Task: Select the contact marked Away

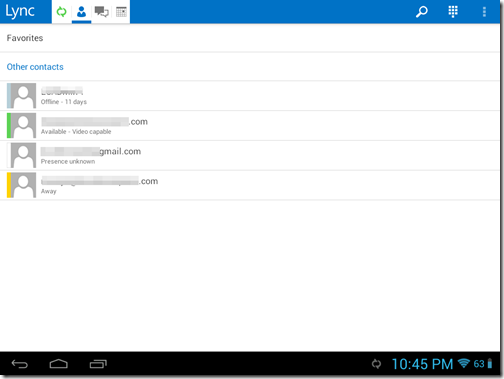Action: click(x=249, y=185)
